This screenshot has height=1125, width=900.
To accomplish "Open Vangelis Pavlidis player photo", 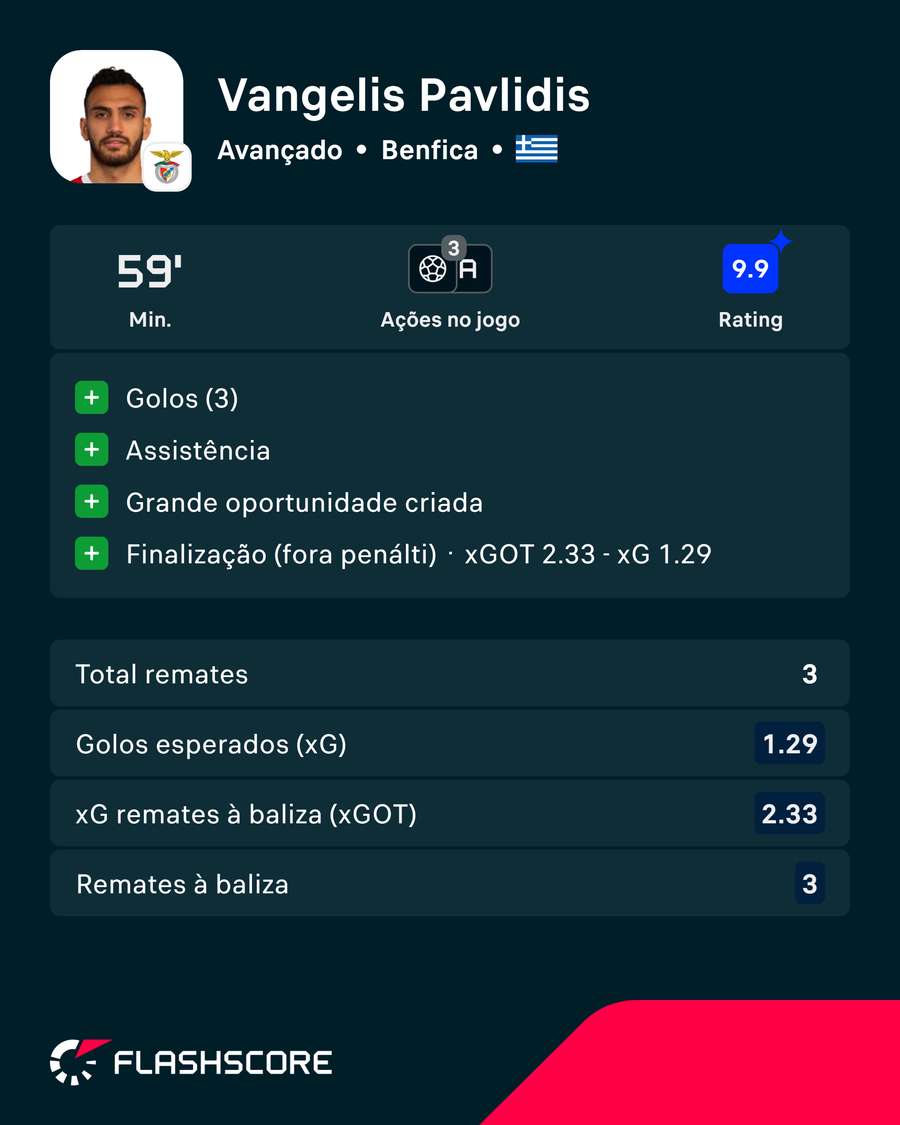I will (x=116, y=116).
